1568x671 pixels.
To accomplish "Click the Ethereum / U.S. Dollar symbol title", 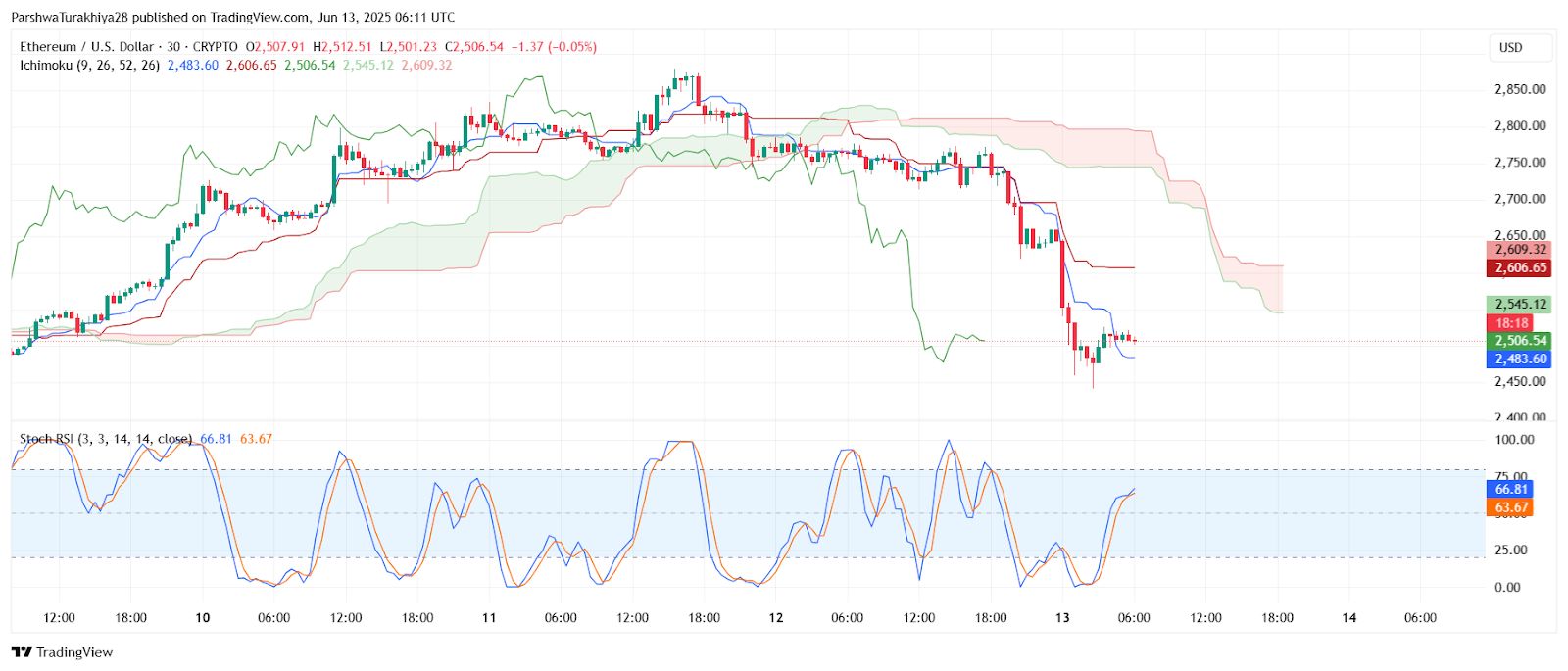I will 86,47.
